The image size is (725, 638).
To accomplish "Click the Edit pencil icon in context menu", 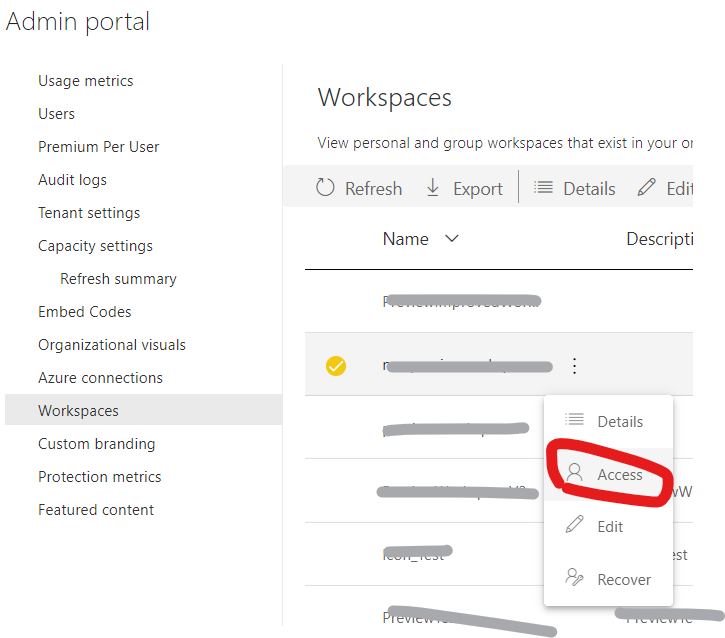I will tap(574, 524).
